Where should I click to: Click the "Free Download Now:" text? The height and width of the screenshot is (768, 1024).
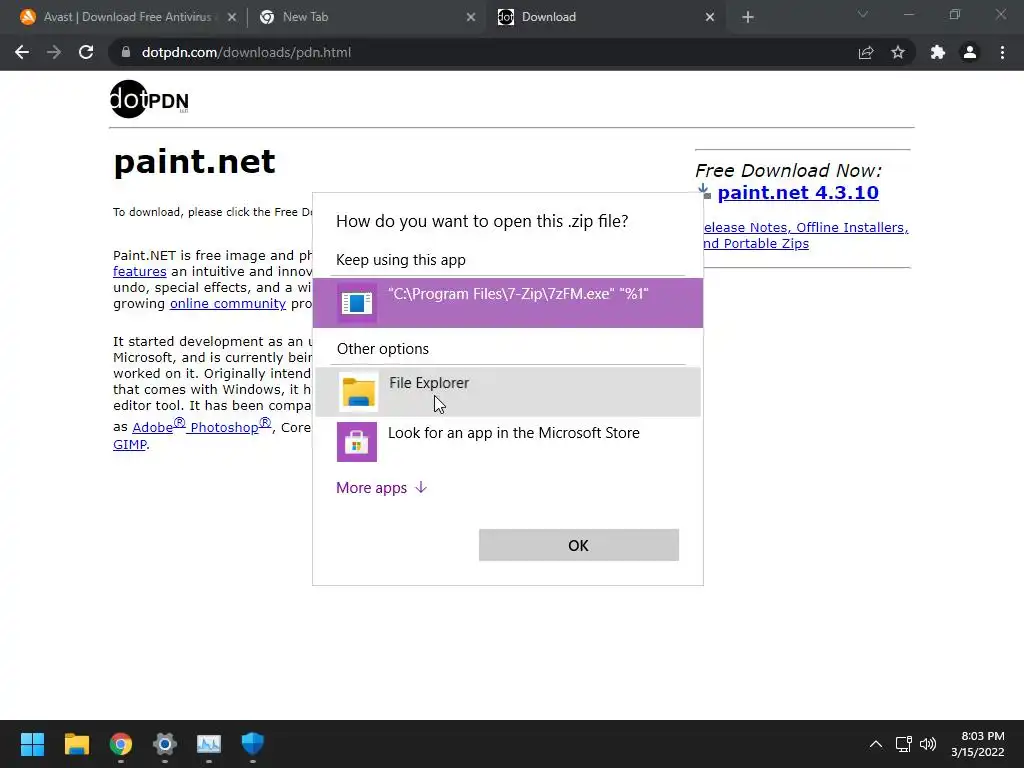788,170
